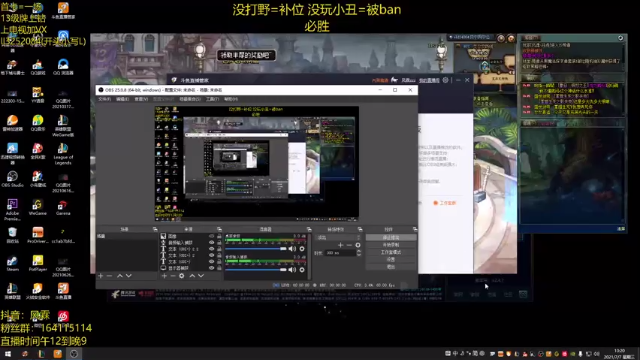Screen dimensions: 640x360
Task: Open settings gear in 斗鱼直播管家 title bar
Action: point(446,80)
